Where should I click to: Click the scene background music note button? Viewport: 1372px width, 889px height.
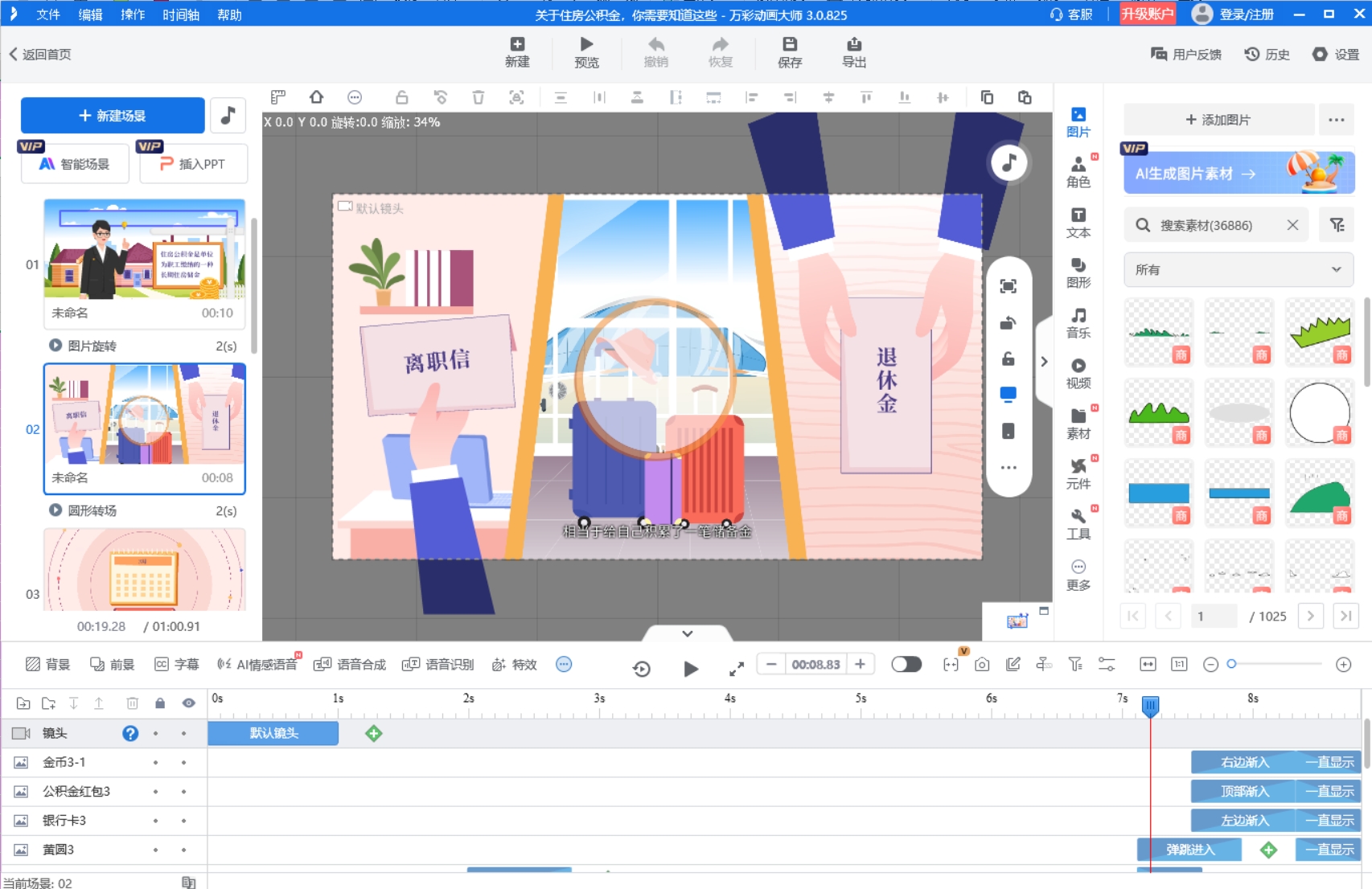pos(228,116)
